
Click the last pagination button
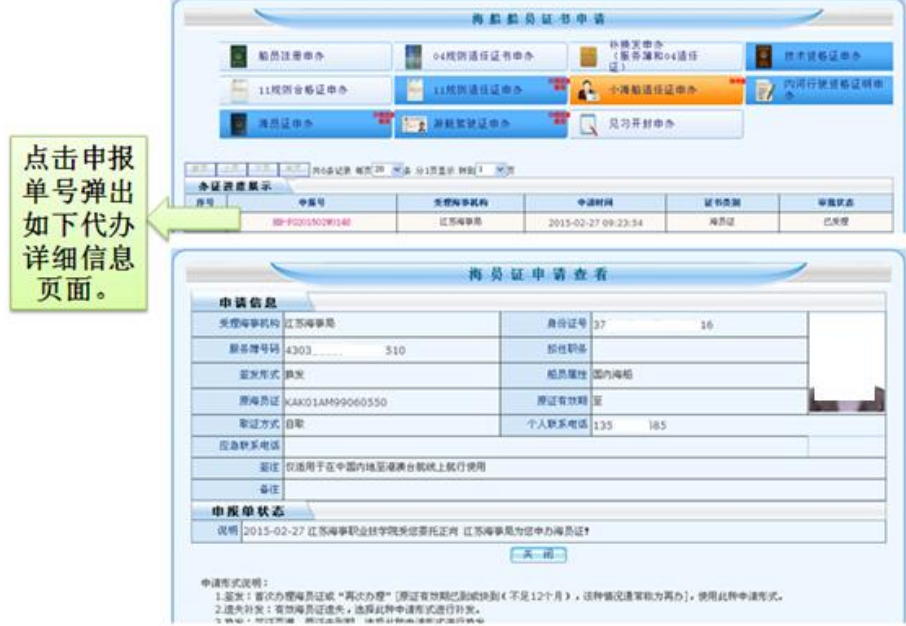[x=293, y=171]
